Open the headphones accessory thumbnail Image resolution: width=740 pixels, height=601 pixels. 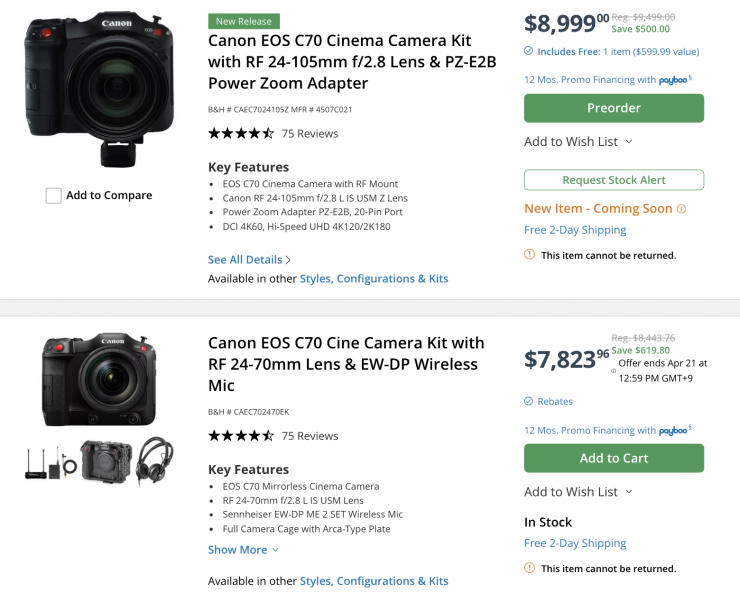tap(155, 461)
